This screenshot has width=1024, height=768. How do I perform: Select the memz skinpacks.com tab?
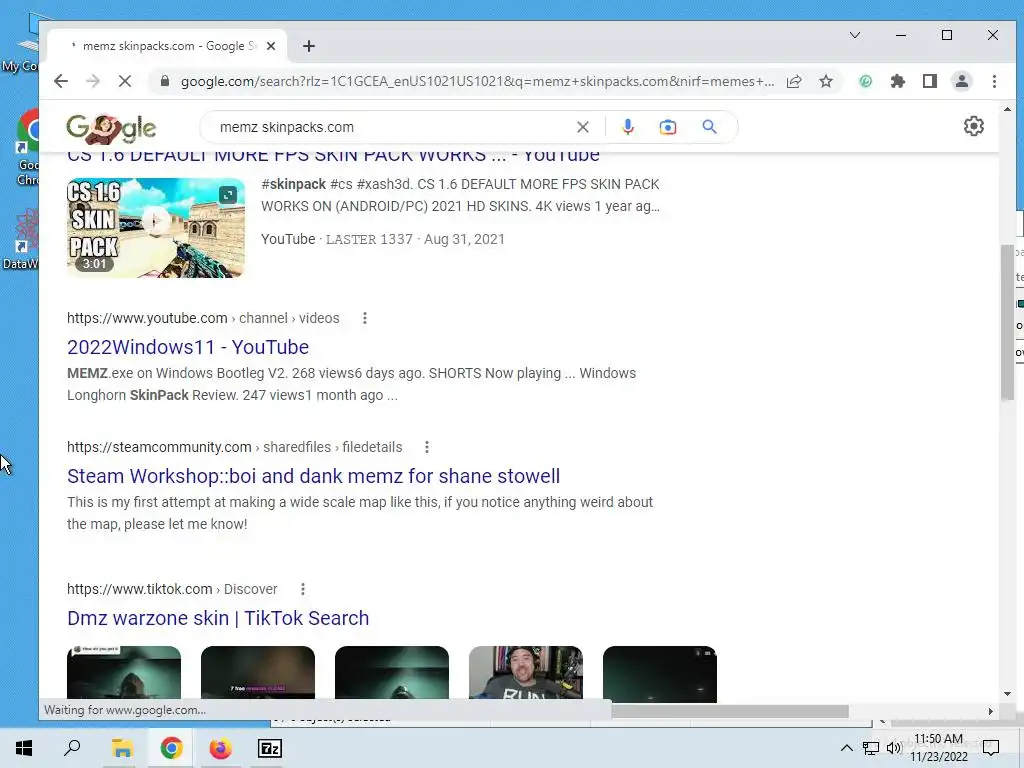point(167,46)
